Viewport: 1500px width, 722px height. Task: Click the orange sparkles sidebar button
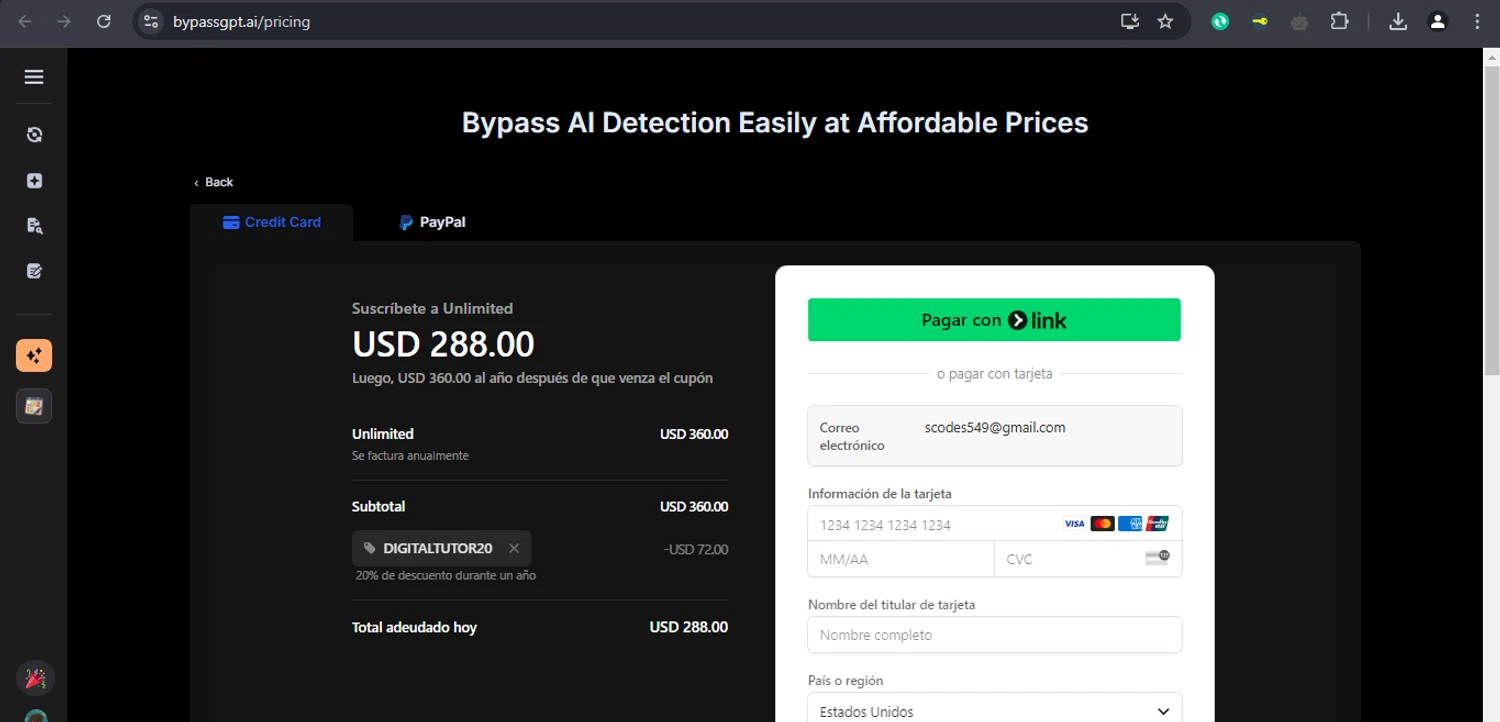(x=34, y=355)
